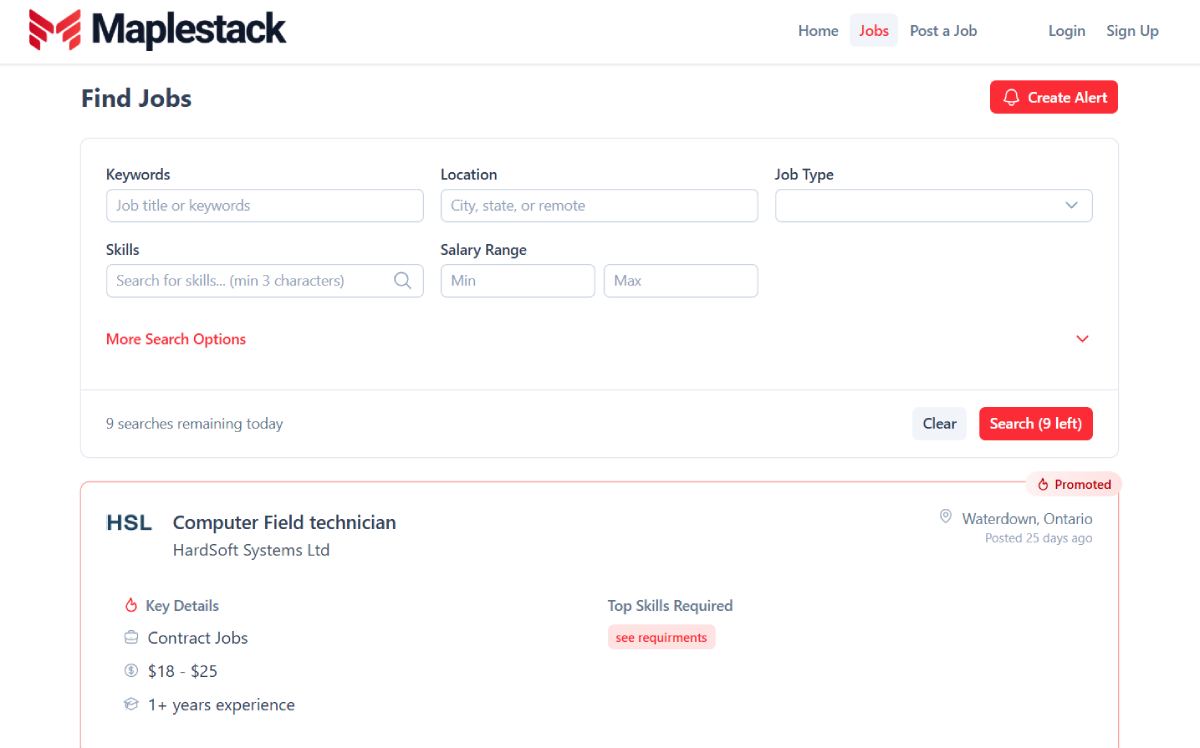Select the Jobs nav tab

click(874, 31)
